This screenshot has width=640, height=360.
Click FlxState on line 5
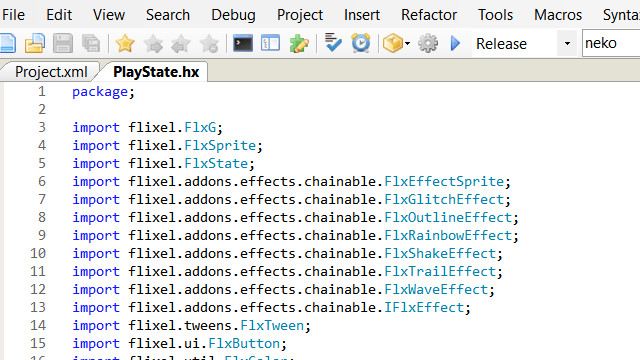(216, 164)
